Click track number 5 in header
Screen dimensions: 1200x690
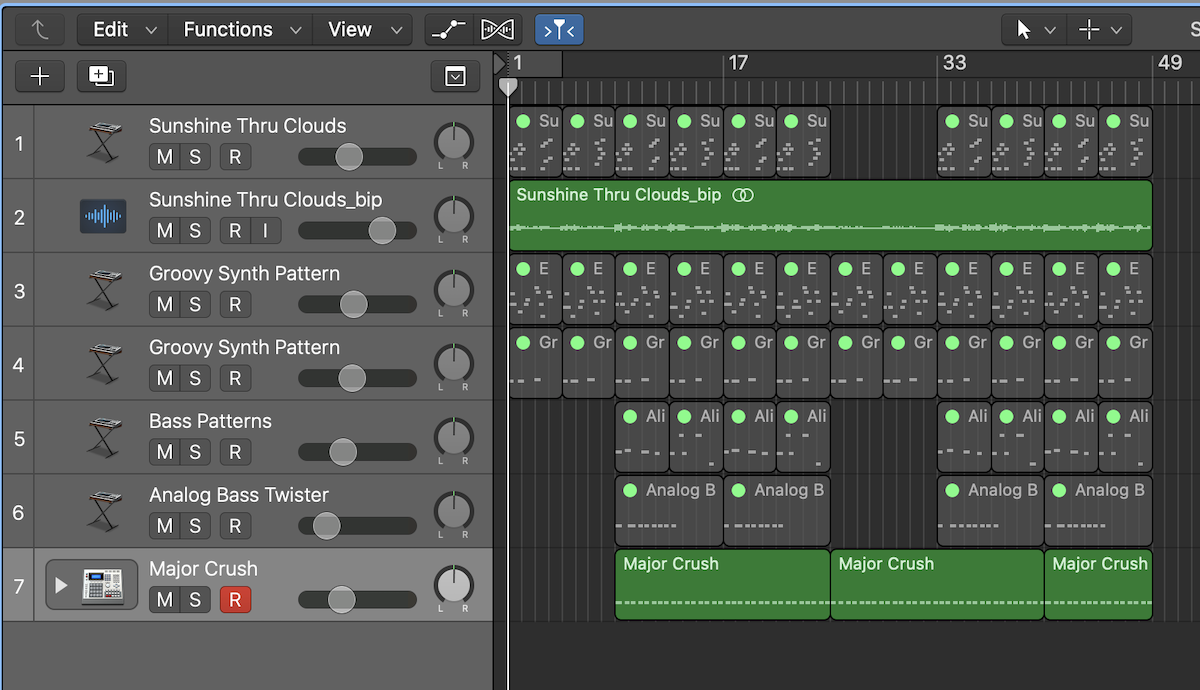click(18, 438)
